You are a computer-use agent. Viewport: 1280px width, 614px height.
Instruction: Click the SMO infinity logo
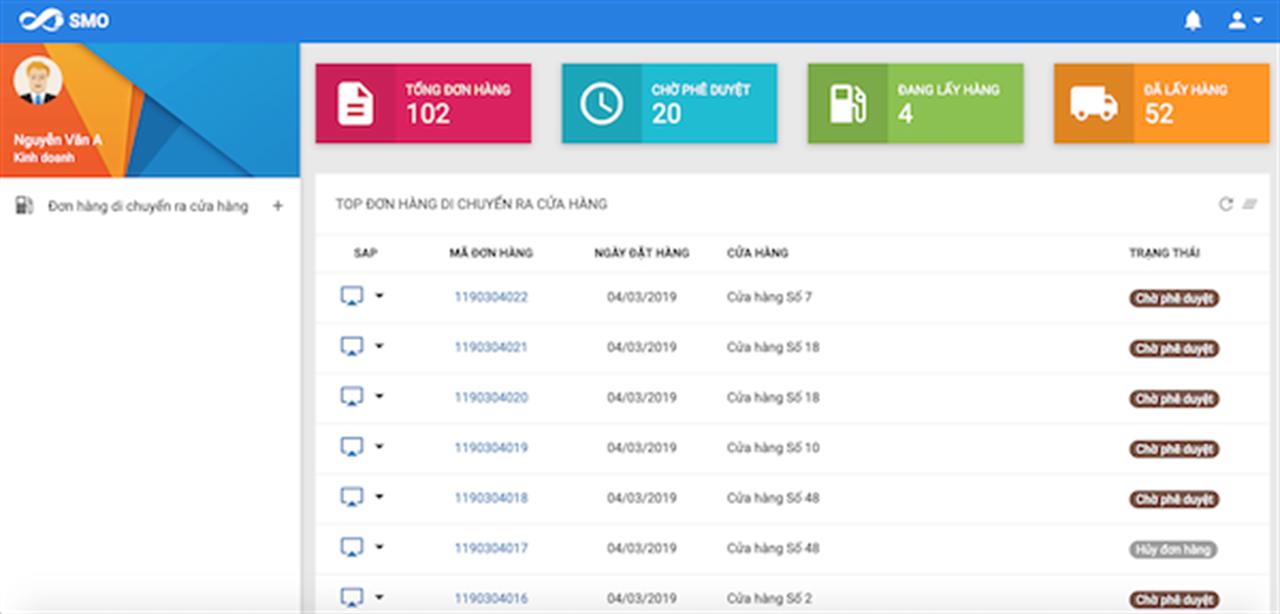41,21
